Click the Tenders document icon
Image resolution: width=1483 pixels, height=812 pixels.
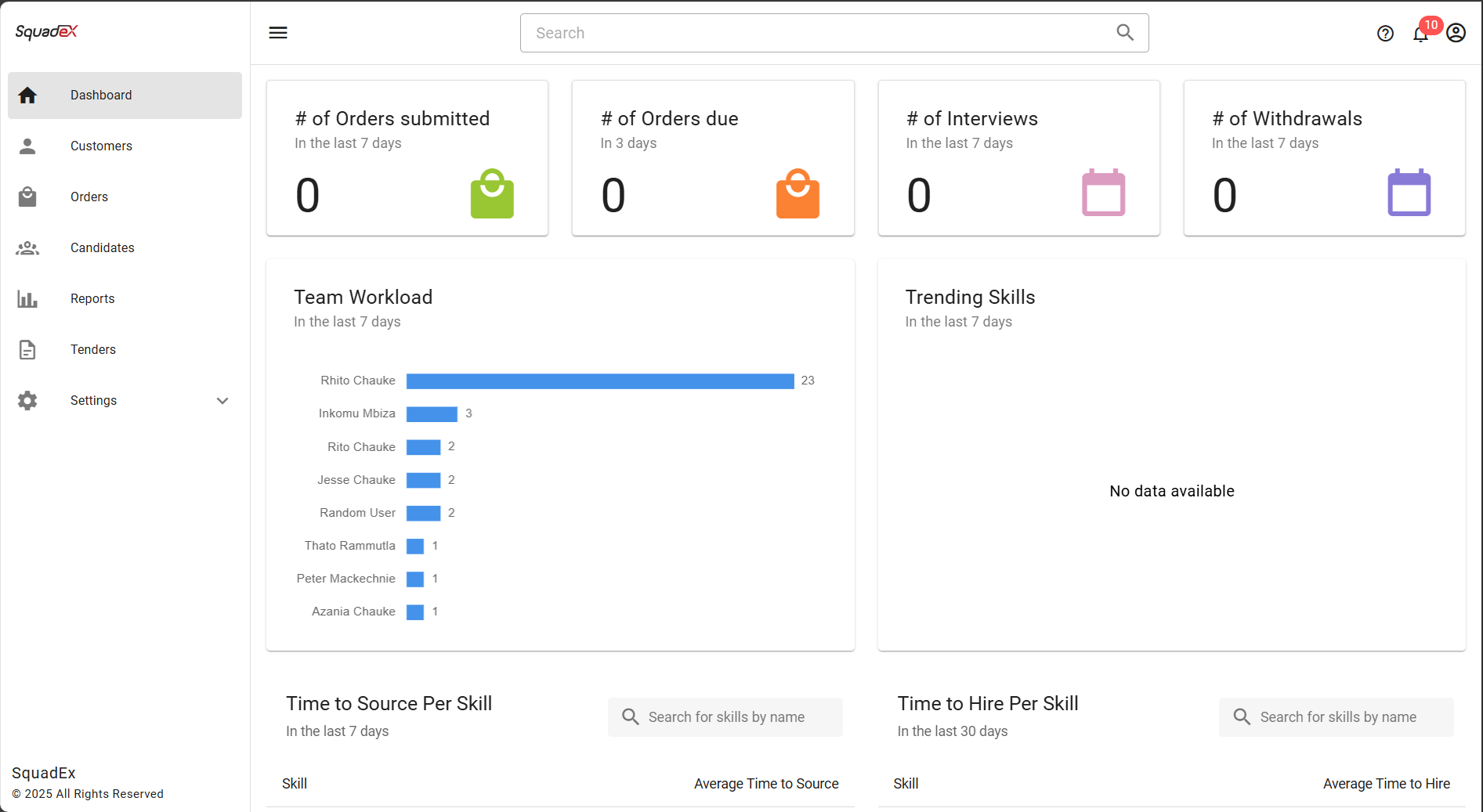click(x=27, y=349)
